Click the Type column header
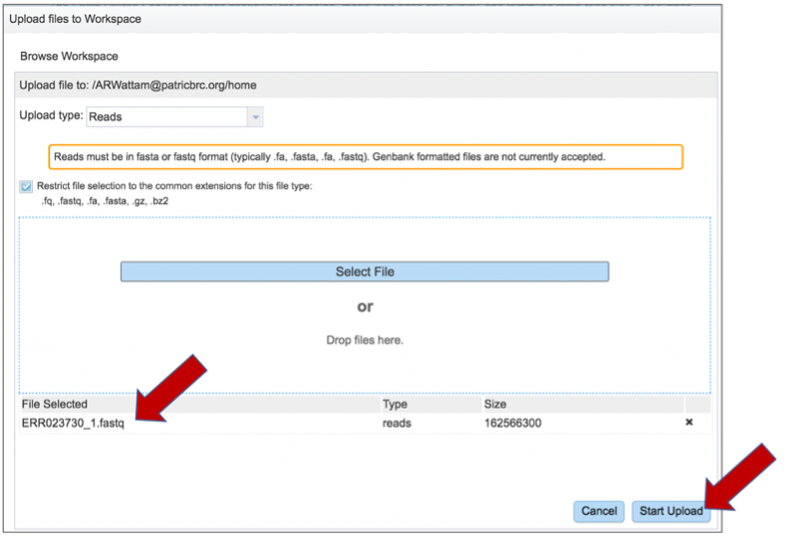This screenshot has width=812, height=540. coord(395,404)
